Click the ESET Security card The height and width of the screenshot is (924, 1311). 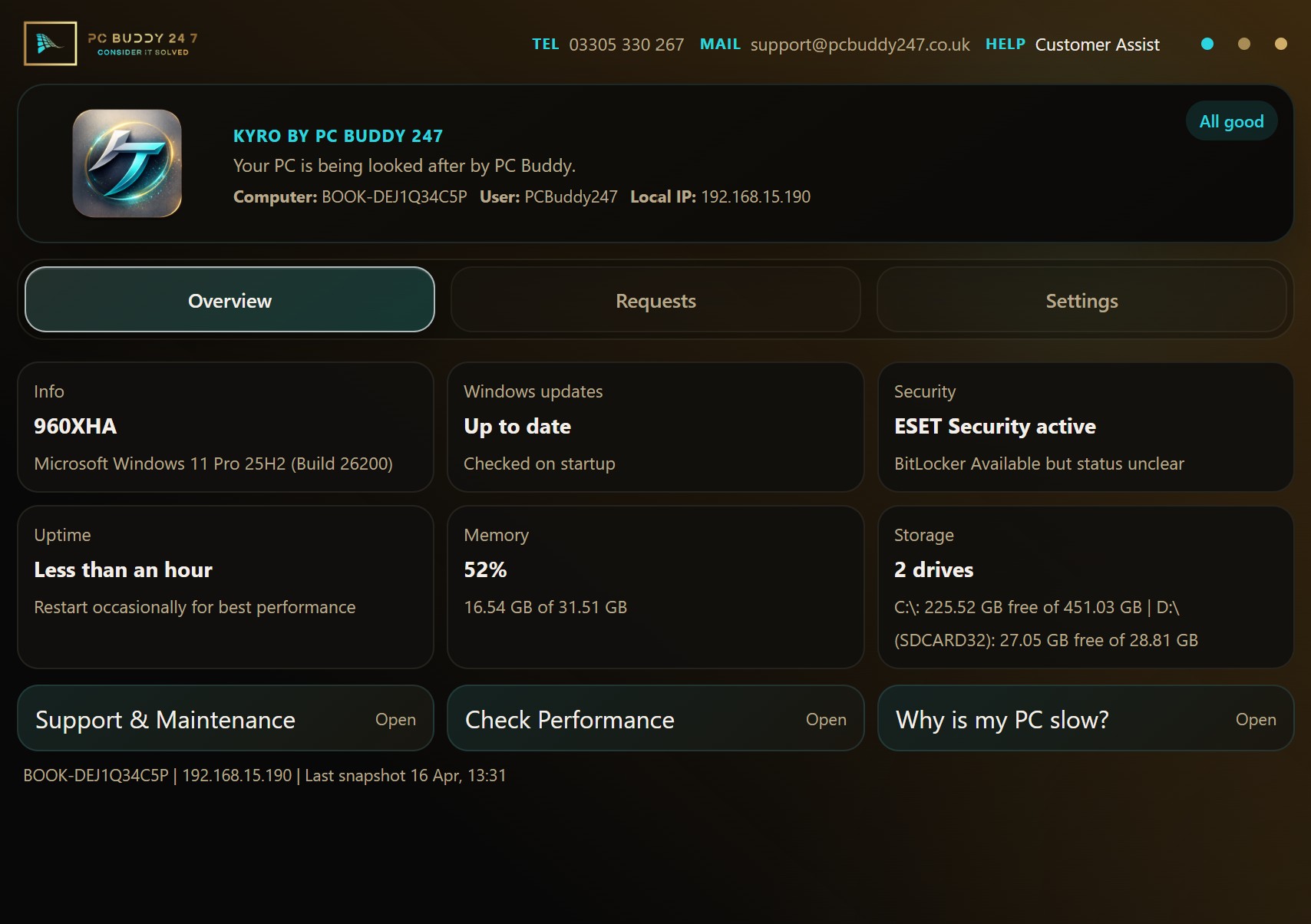coord(1085,427)
